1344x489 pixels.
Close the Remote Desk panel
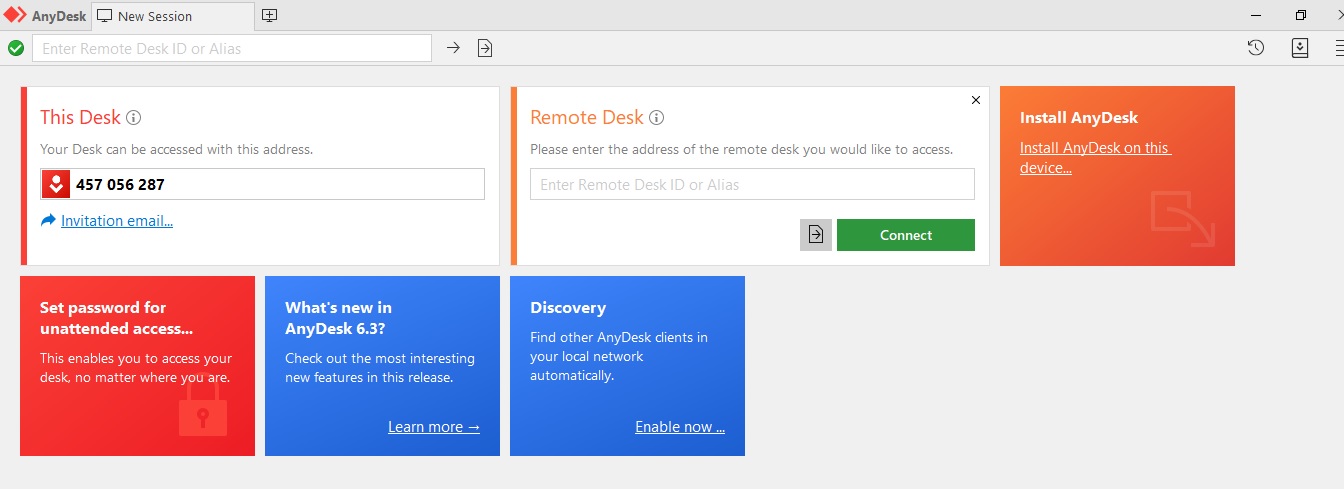click(976, 100)
